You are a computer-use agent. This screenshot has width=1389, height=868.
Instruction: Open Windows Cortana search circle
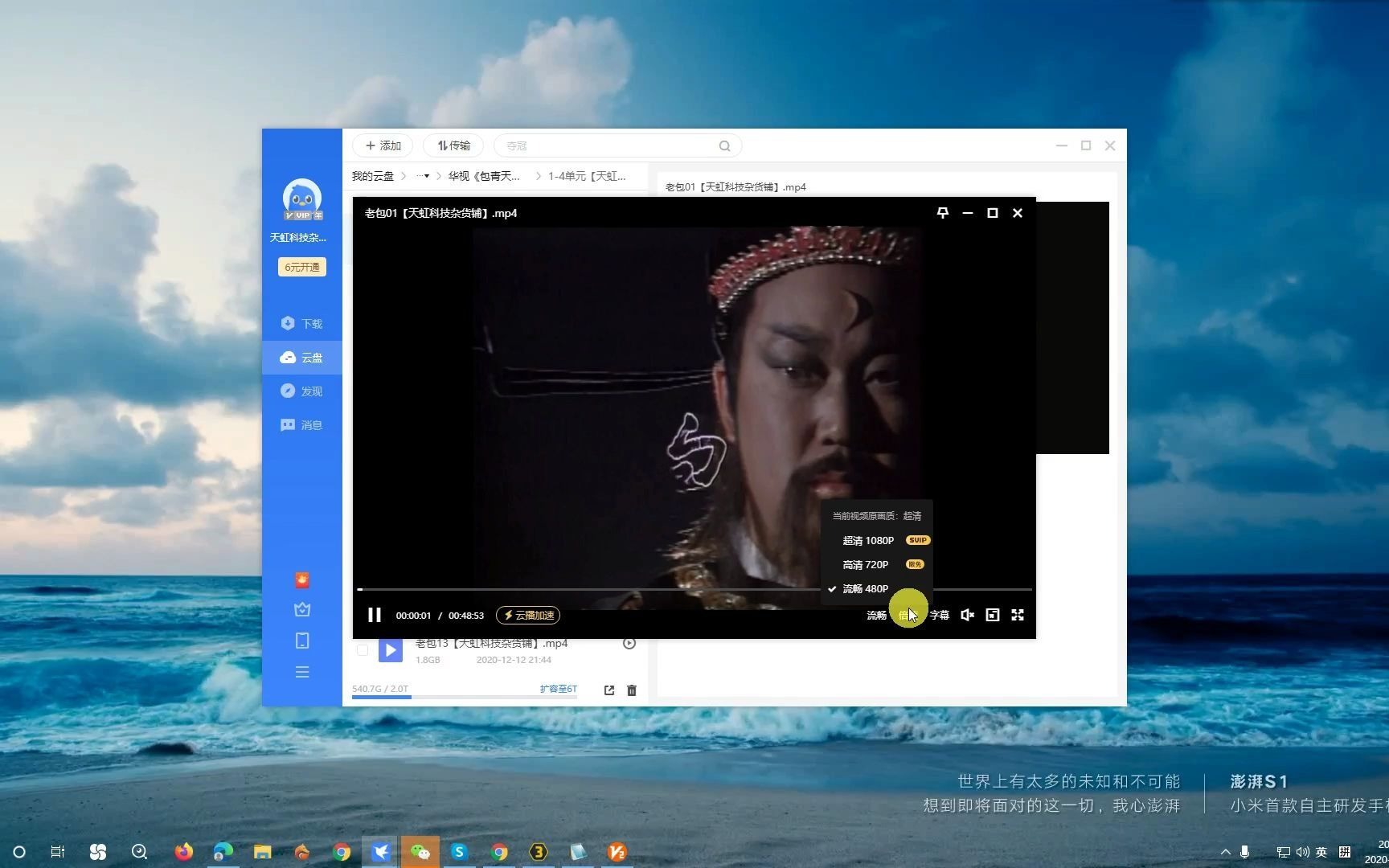pyautogui.click(x=19, y=852)
